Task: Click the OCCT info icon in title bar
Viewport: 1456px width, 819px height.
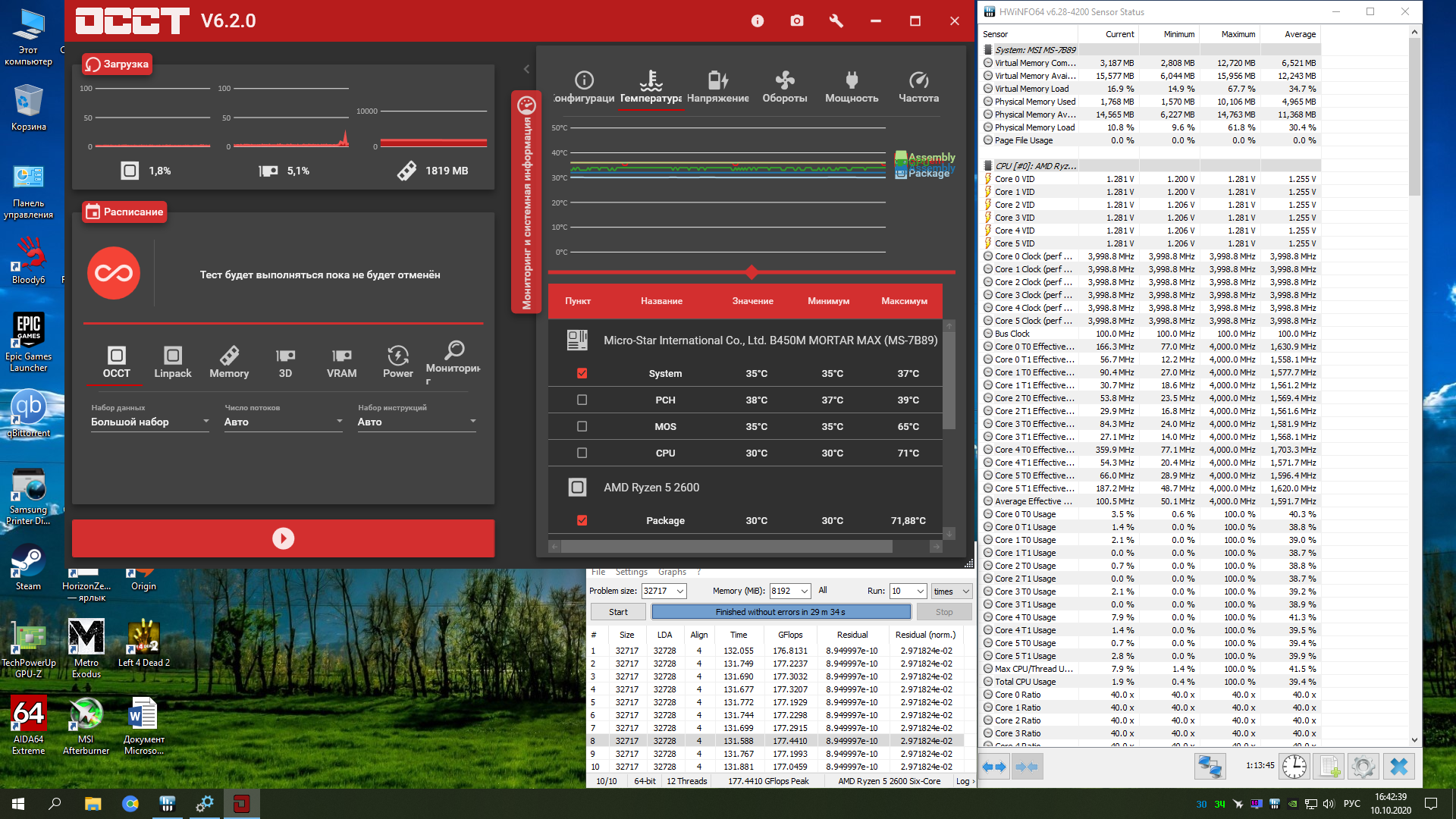Action: click(x=757, y=21)
